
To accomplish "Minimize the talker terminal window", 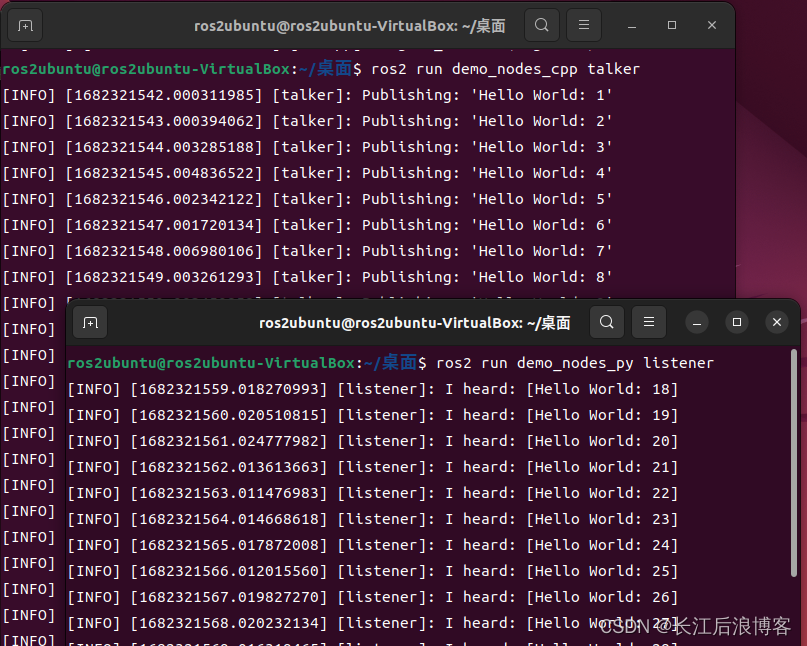I will pyautogui.click(x=632, y=25).
